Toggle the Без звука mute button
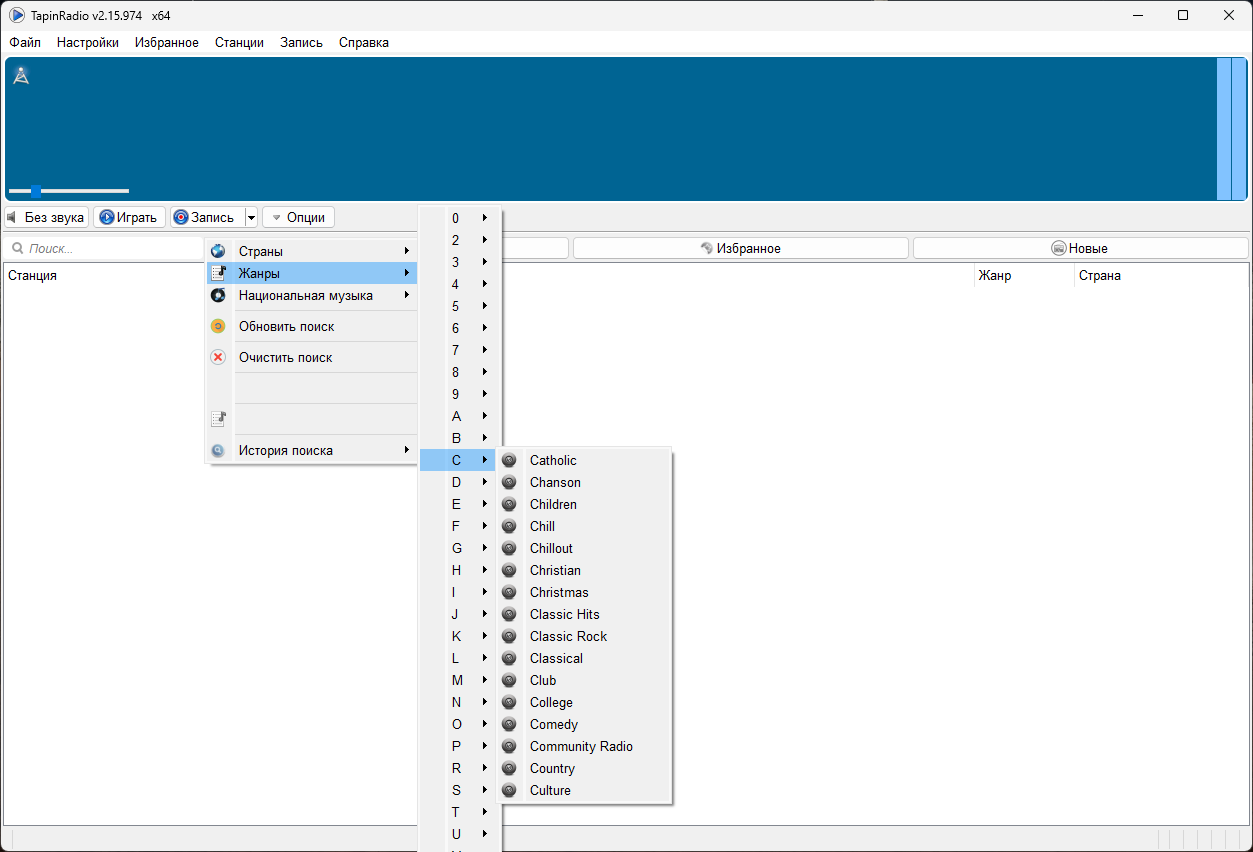Viewport: 1253px width, 852px height. click(x=47, y=217)
